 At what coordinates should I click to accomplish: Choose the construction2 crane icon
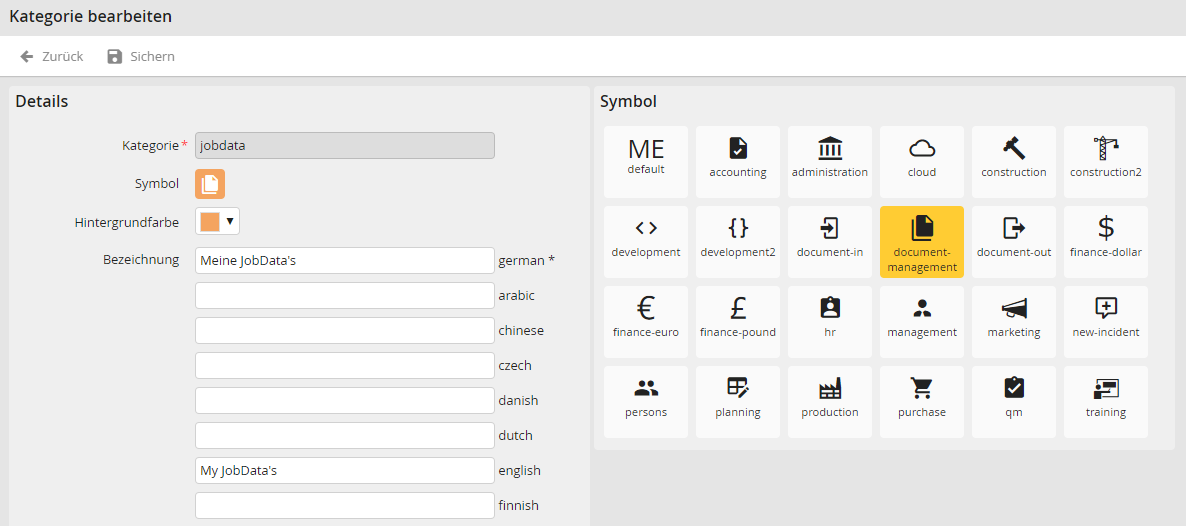[1105, 155]
